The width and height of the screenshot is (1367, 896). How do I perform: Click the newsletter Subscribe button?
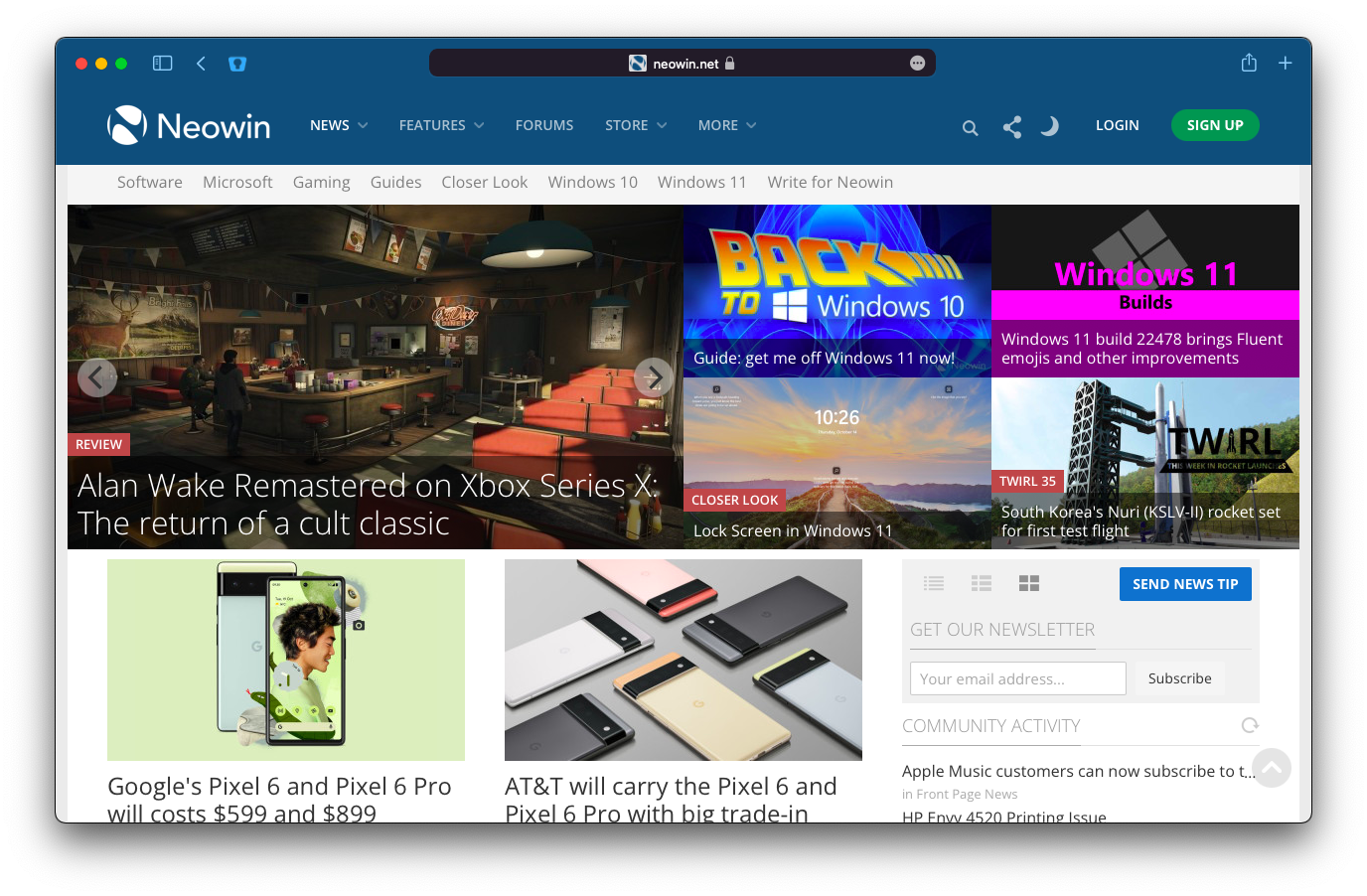coord(1180,678)
